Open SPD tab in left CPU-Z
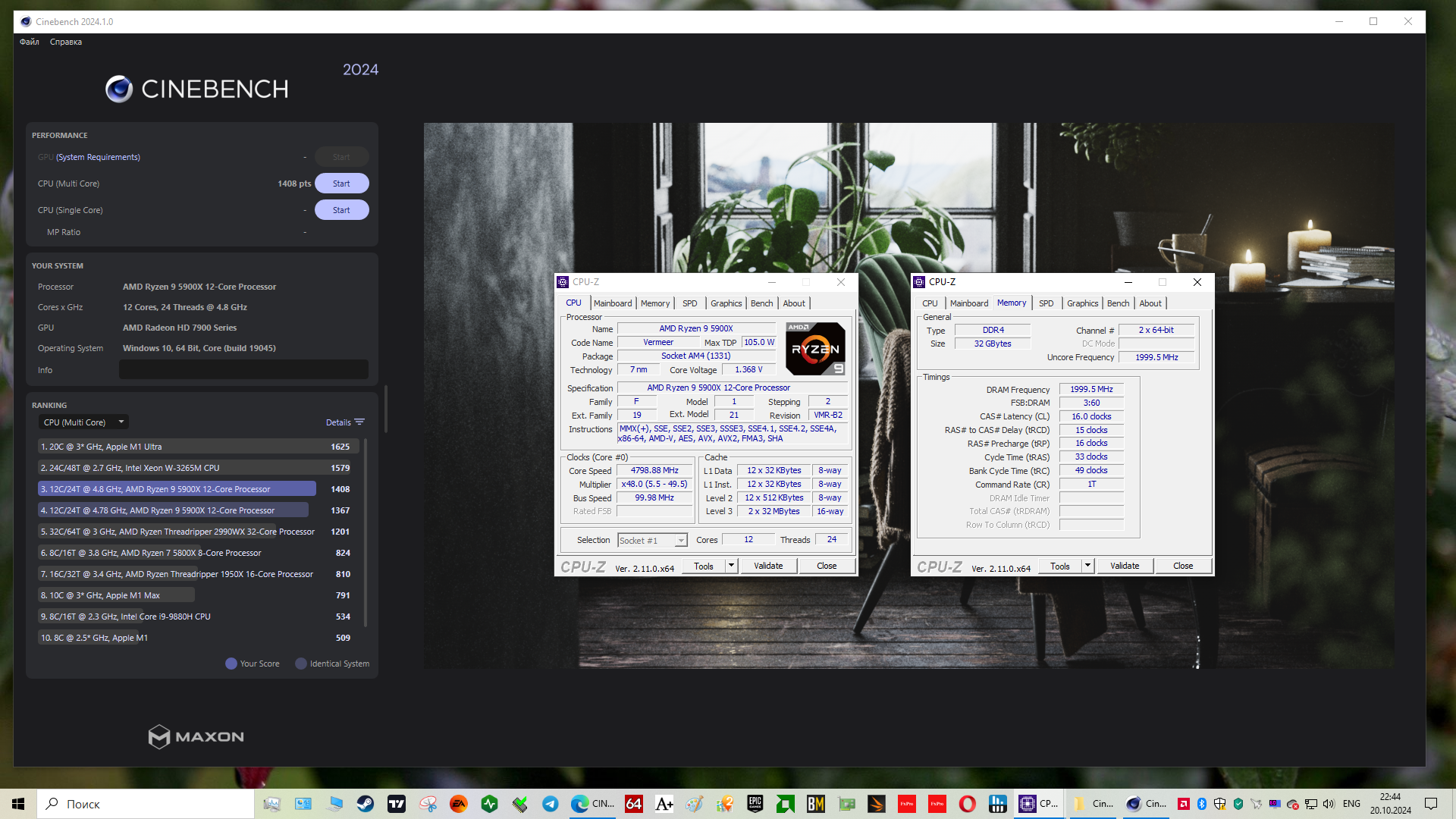The height and width of the screenshot is (819, 1456). (x=690, y=303)
